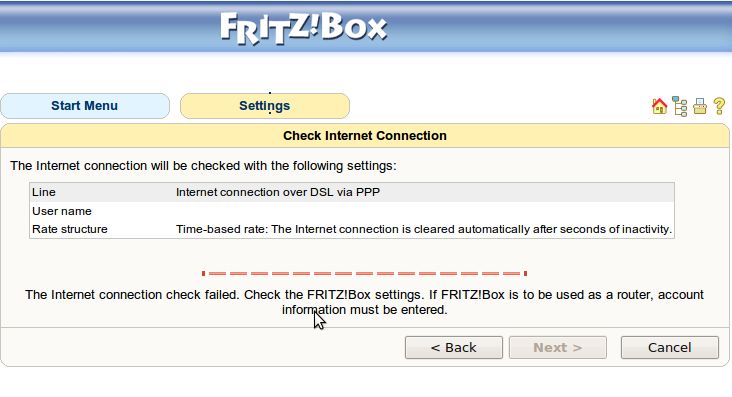Click the 'will be checked' intro sentence

point(203,166)
